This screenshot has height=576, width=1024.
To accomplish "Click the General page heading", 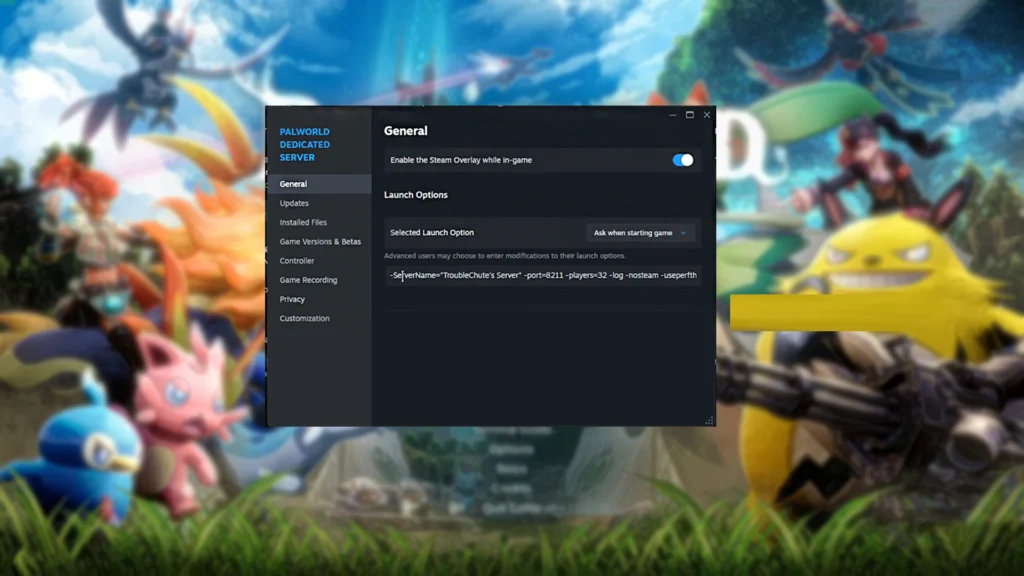I will [406, 131].
